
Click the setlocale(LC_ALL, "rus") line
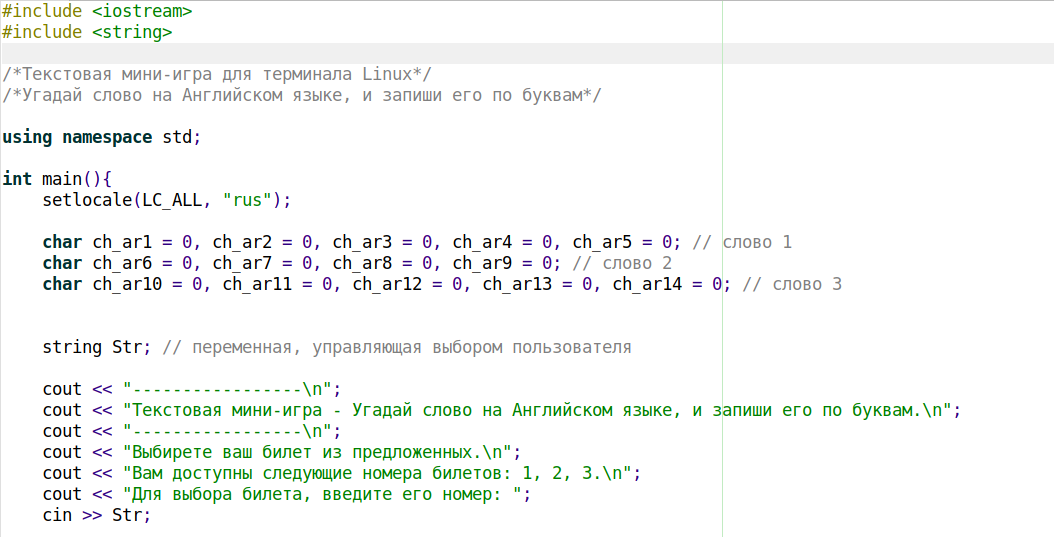point(167,200)
